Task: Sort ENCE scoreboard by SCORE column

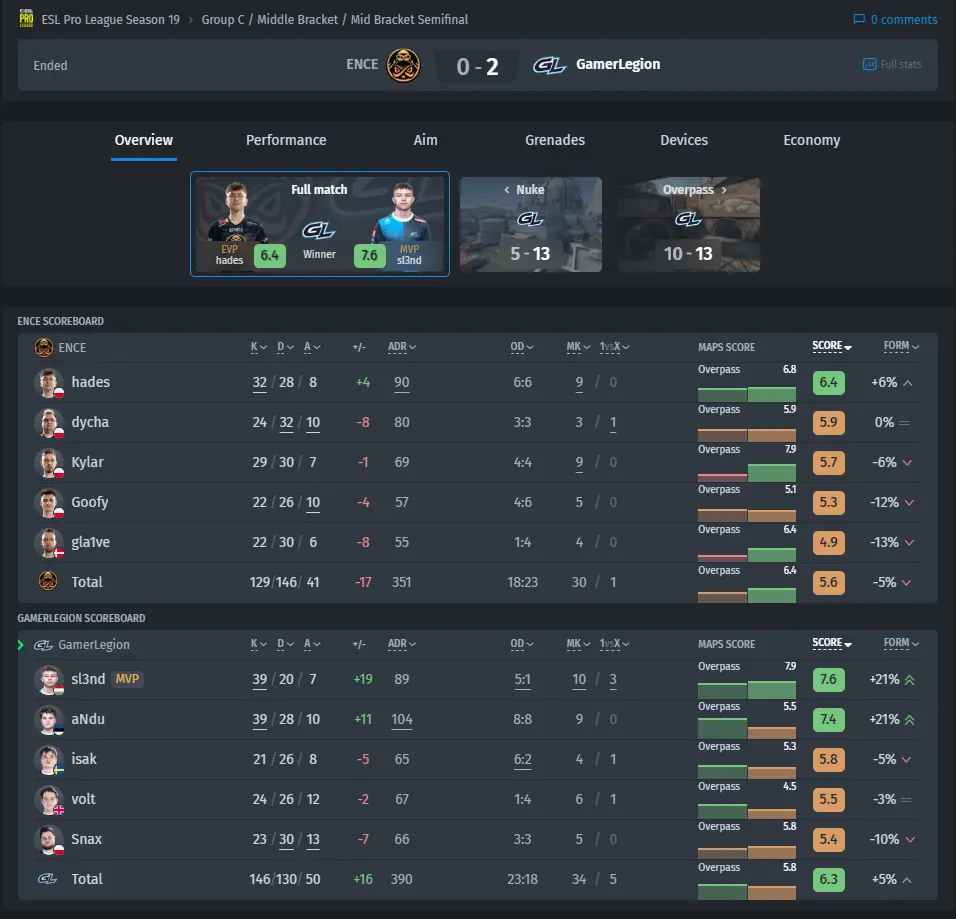Action: pyautogui.click(x=832, y=346)
